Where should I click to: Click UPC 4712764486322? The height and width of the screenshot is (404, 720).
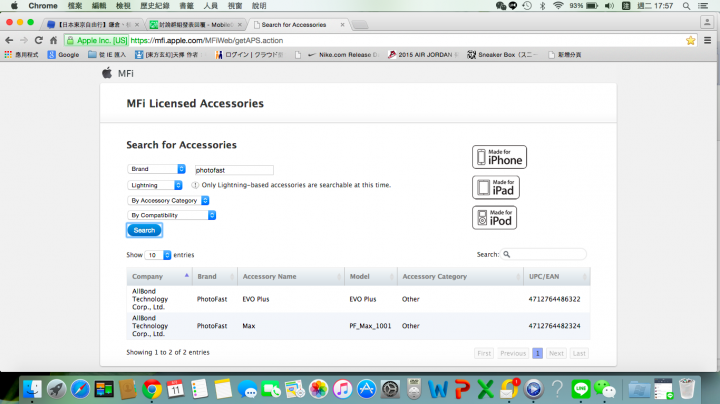coord(554,299)
